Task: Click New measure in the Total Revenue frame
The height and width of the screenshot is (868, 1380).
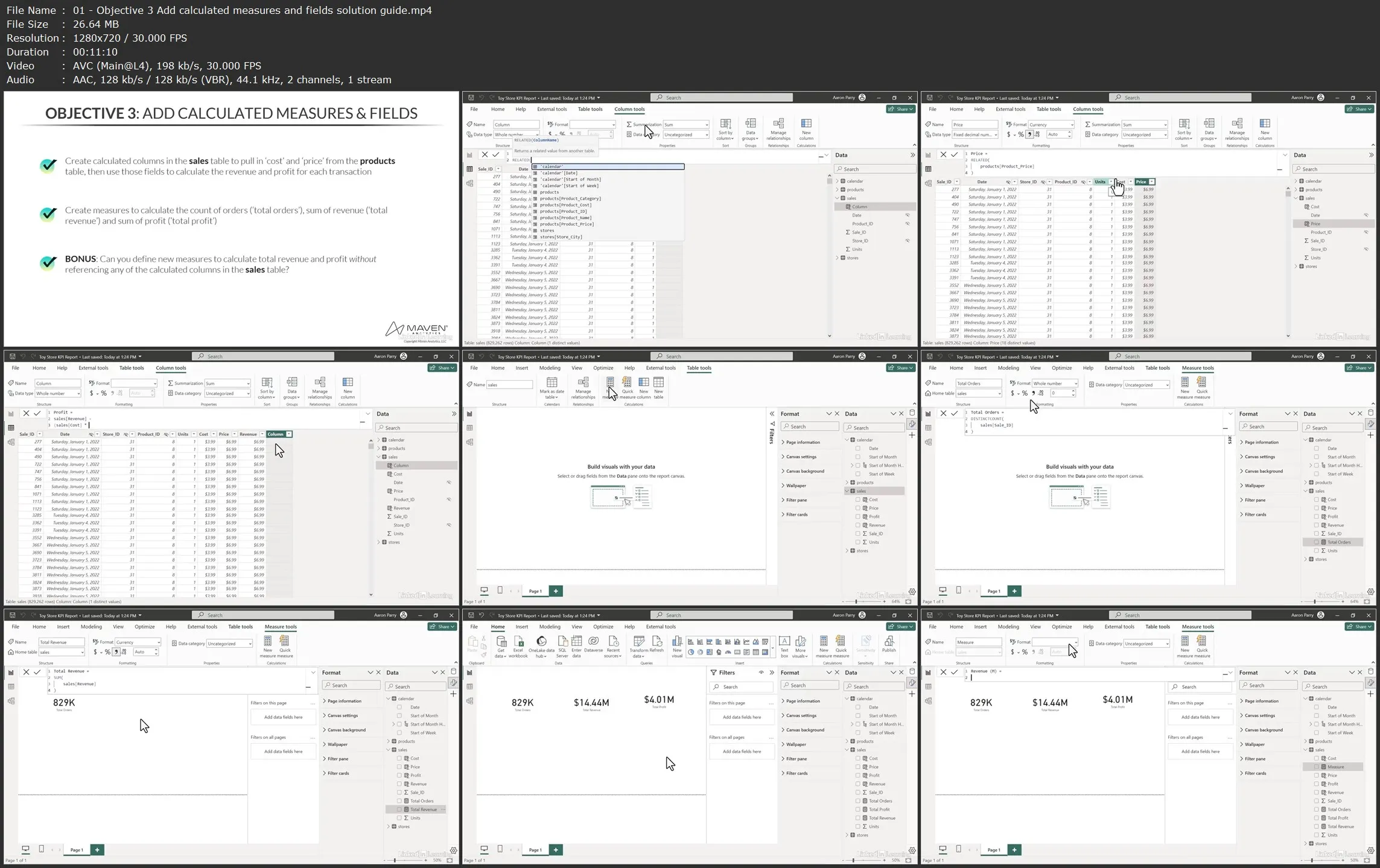Action: (x=267, y=647)
